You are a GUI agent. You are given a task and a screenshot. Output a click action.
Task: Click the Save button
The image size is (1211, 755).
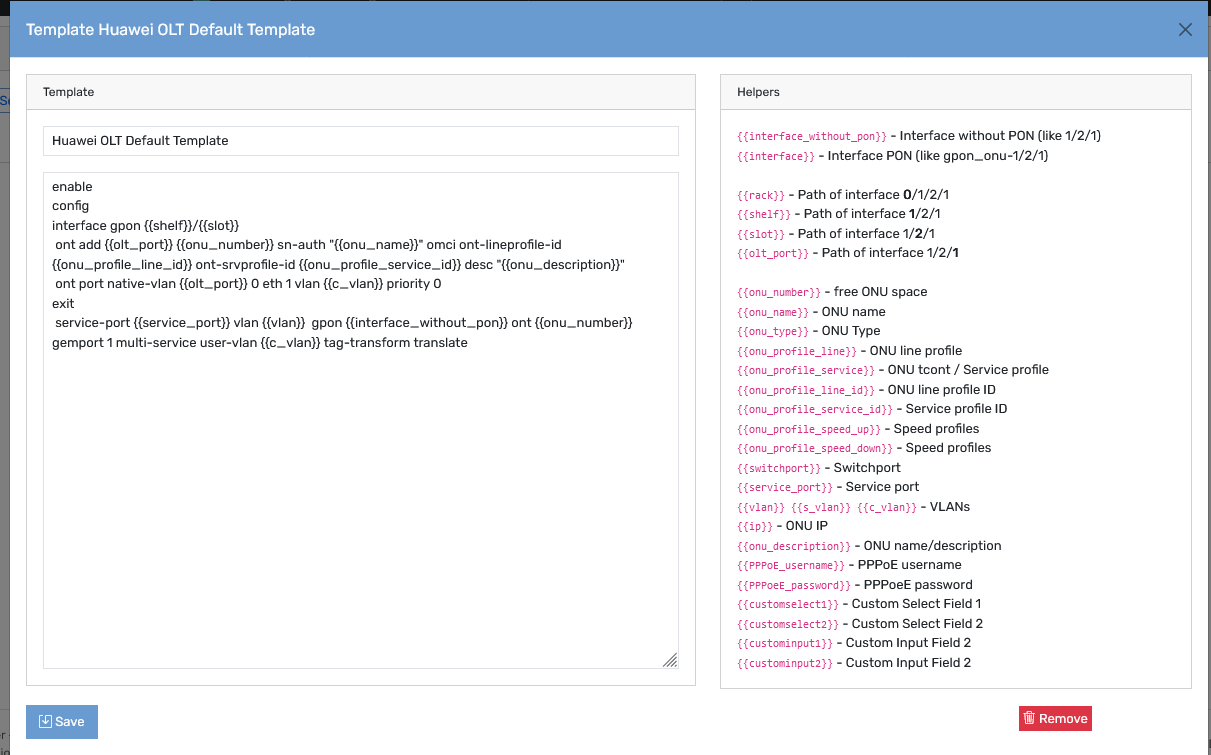pyautogui.click(x=62, y=722)
